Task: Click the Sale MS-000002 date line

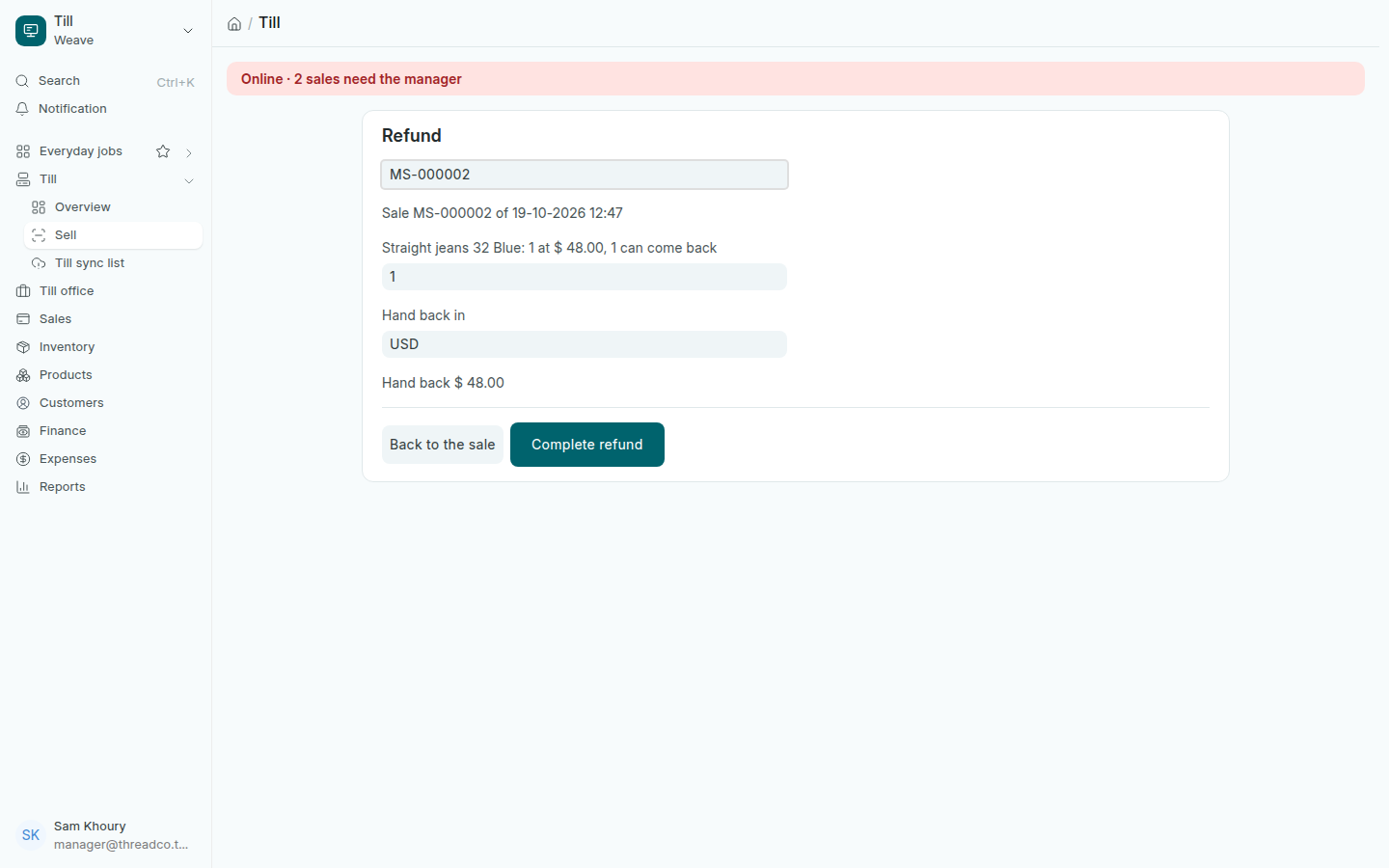Action: [503, 213]
